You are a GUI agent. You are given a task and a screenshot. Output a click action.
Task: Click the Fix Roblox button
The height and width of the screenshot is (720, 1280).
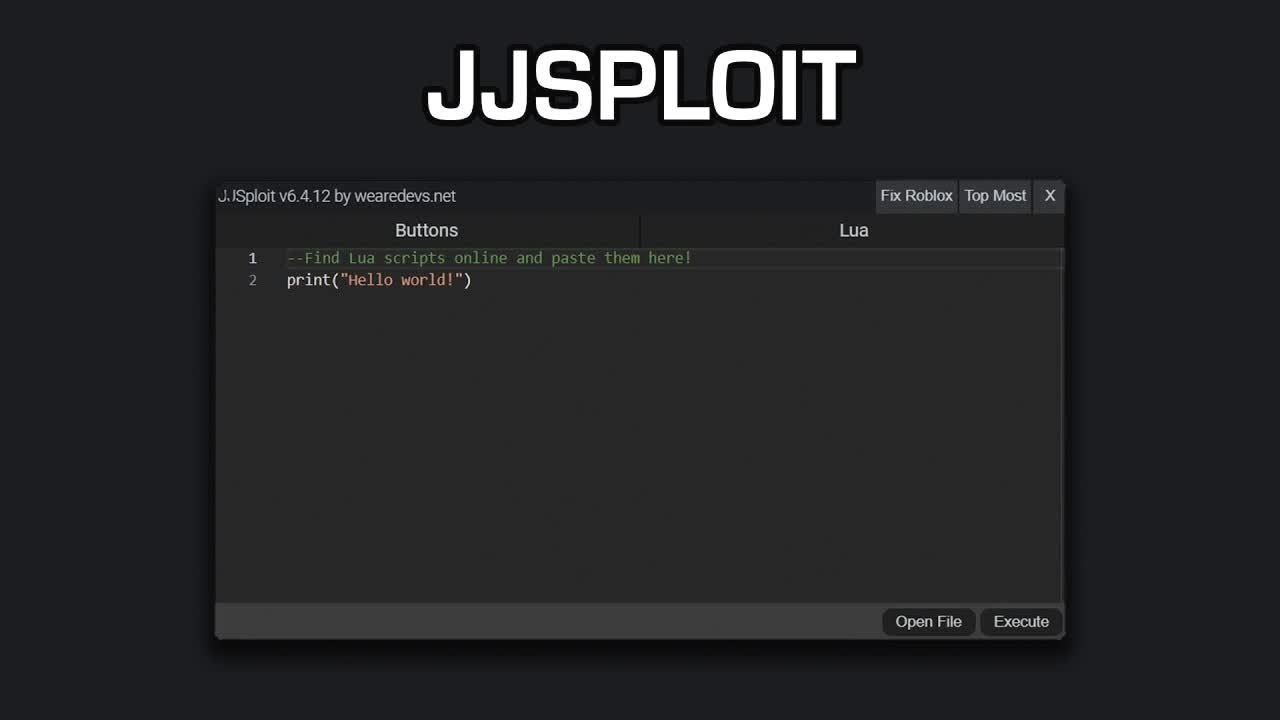916,196
